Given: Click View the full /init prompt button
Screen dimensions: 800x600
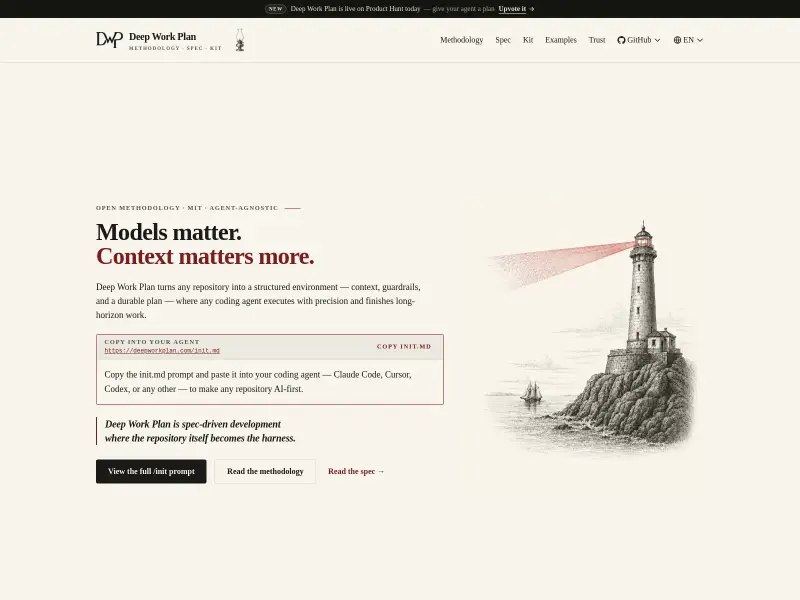Looking at the screenshot, I should point(151,471).
